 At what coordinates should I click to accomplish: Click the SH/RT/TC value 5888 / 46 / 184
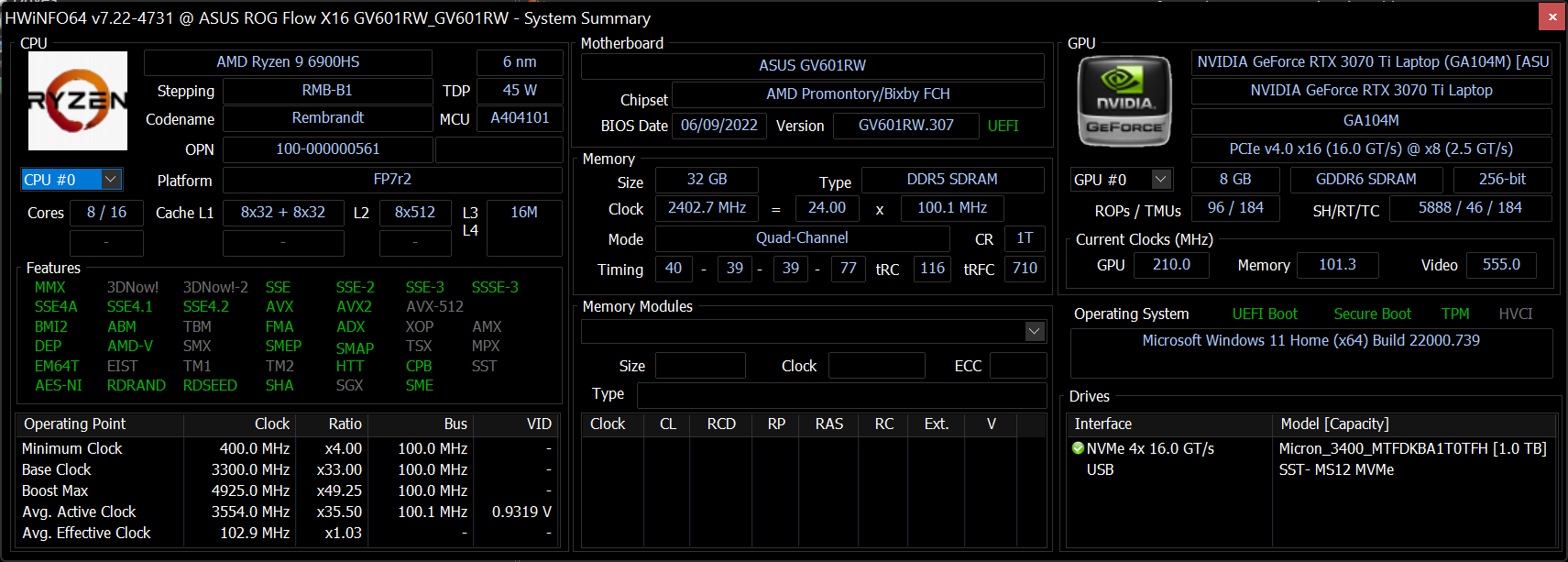coord(1470,208)
